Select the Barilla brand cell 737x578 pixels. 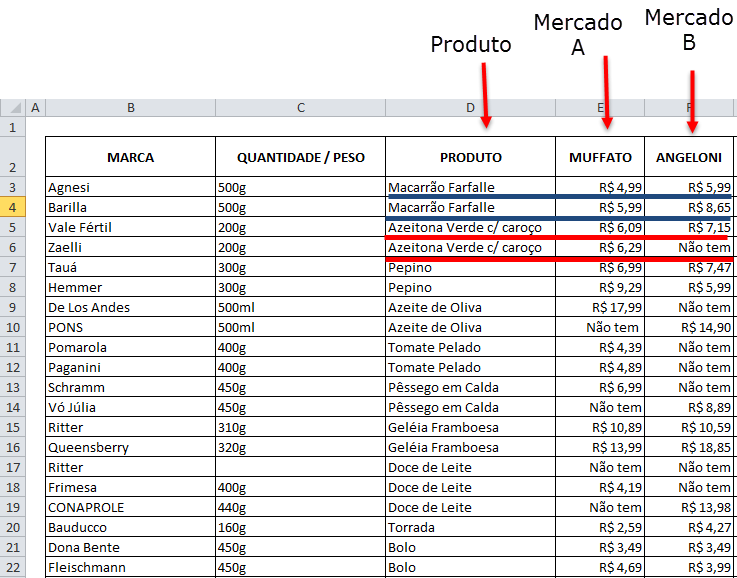tap(130, 207)
